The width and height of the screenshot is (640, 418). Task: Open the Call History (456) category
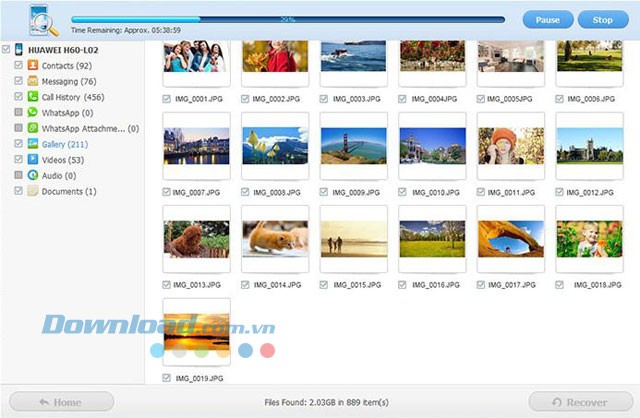73,97
